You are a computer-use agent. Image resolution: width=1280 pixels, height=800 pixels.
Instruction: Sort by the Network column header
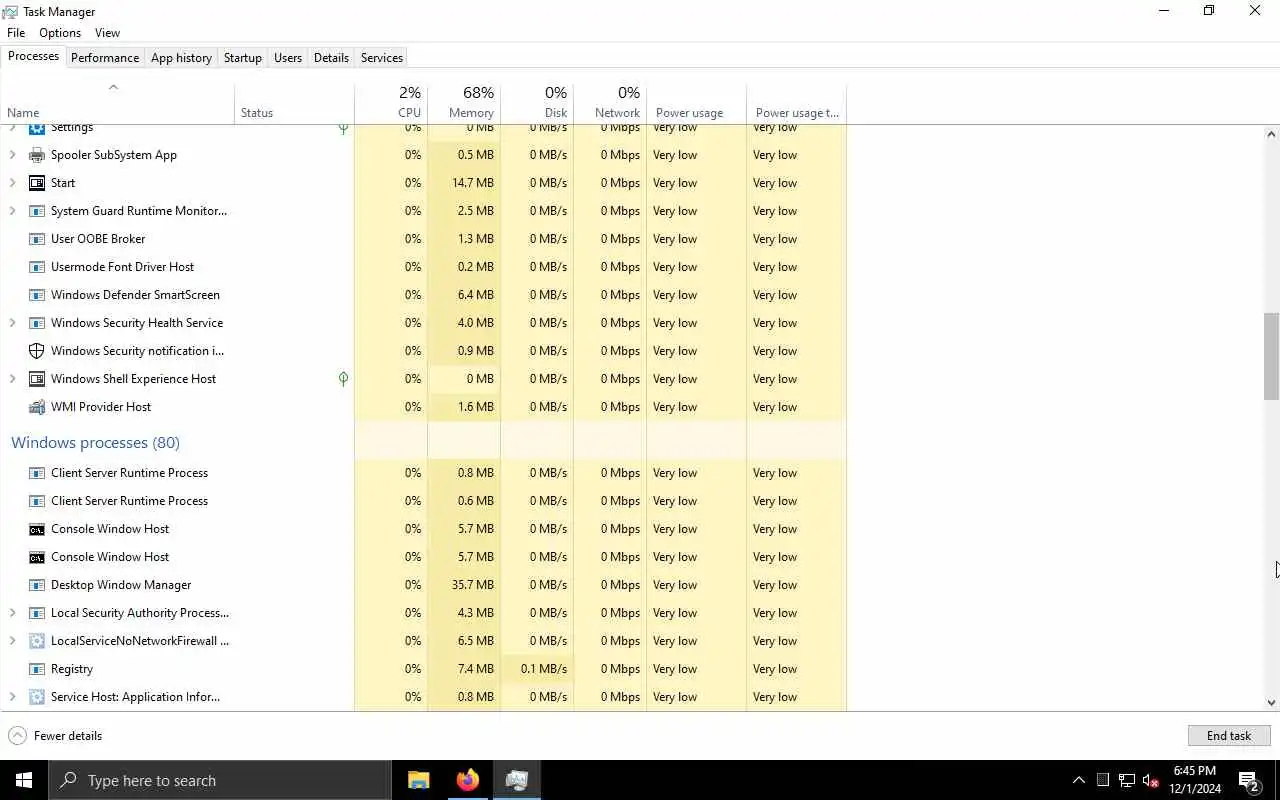[x=610, y=103]
